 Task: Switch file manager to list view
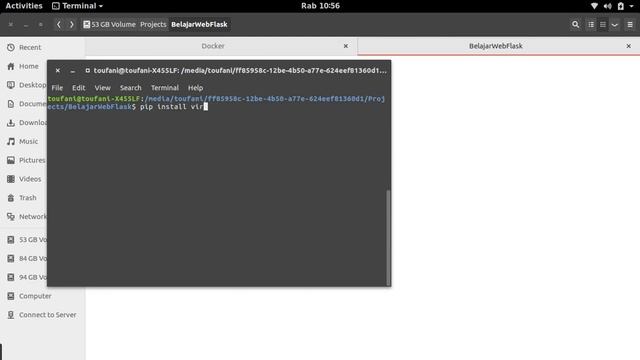591,24
